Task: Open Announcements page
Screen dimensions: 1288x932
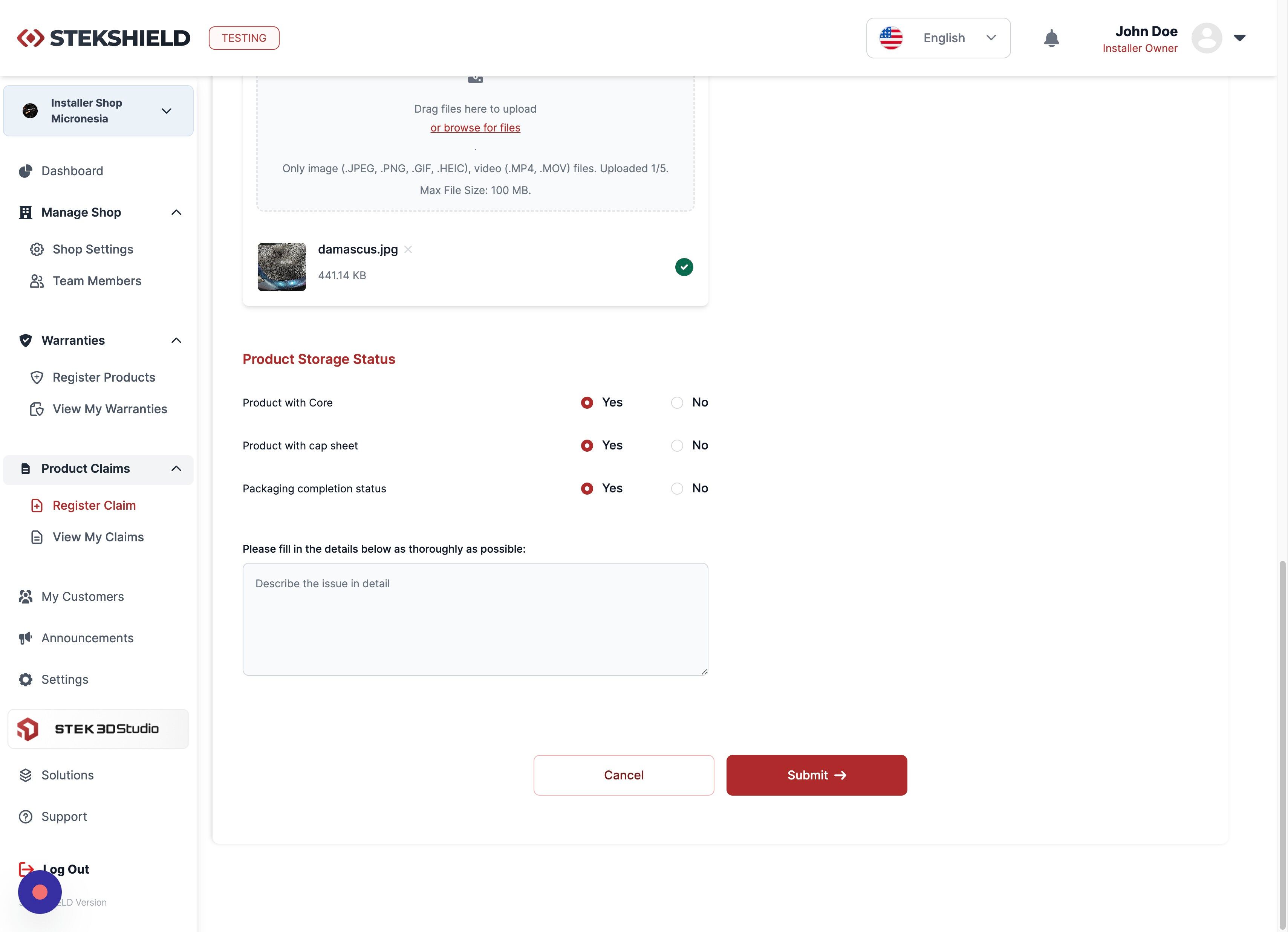Action: [x=87, y=638]
